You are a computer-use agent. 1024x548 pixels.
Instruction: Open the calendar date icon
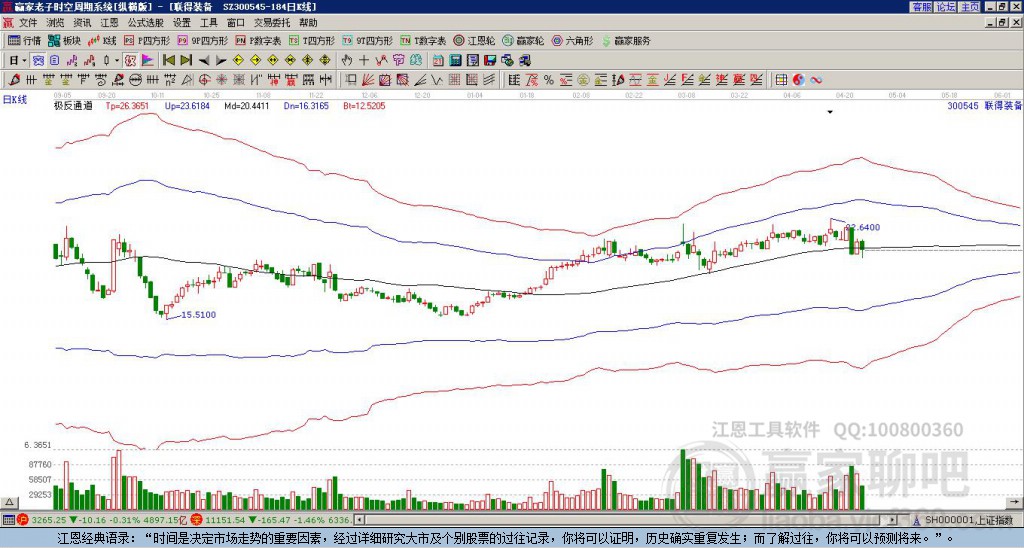(438, 60)
